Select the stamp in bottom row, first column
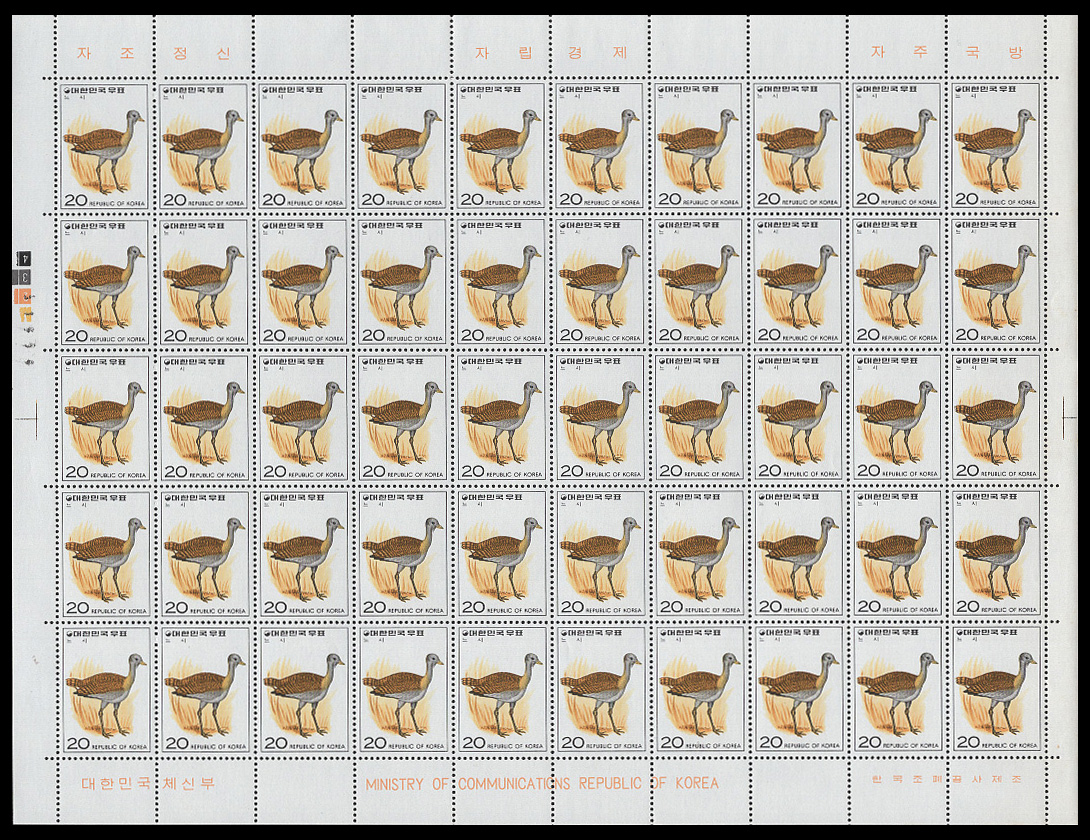Image resolution: width=1090 pixels, height=840 pixels. (x=104, y=689)
